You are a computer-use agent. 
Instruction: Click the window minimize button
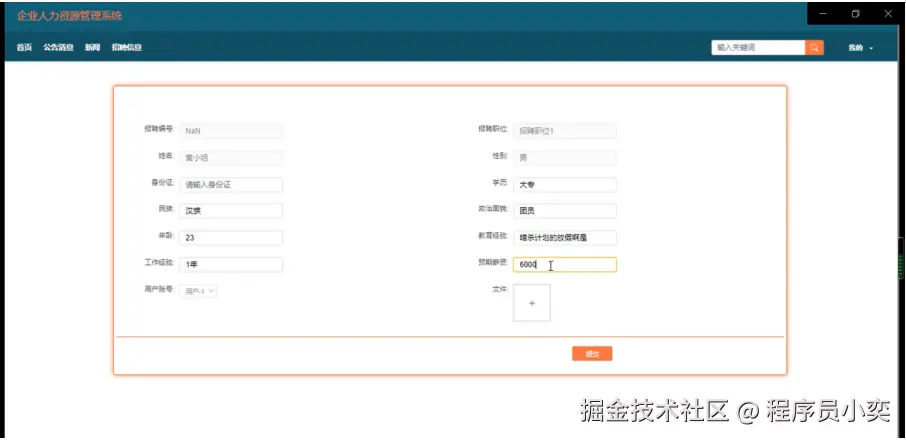823,14
